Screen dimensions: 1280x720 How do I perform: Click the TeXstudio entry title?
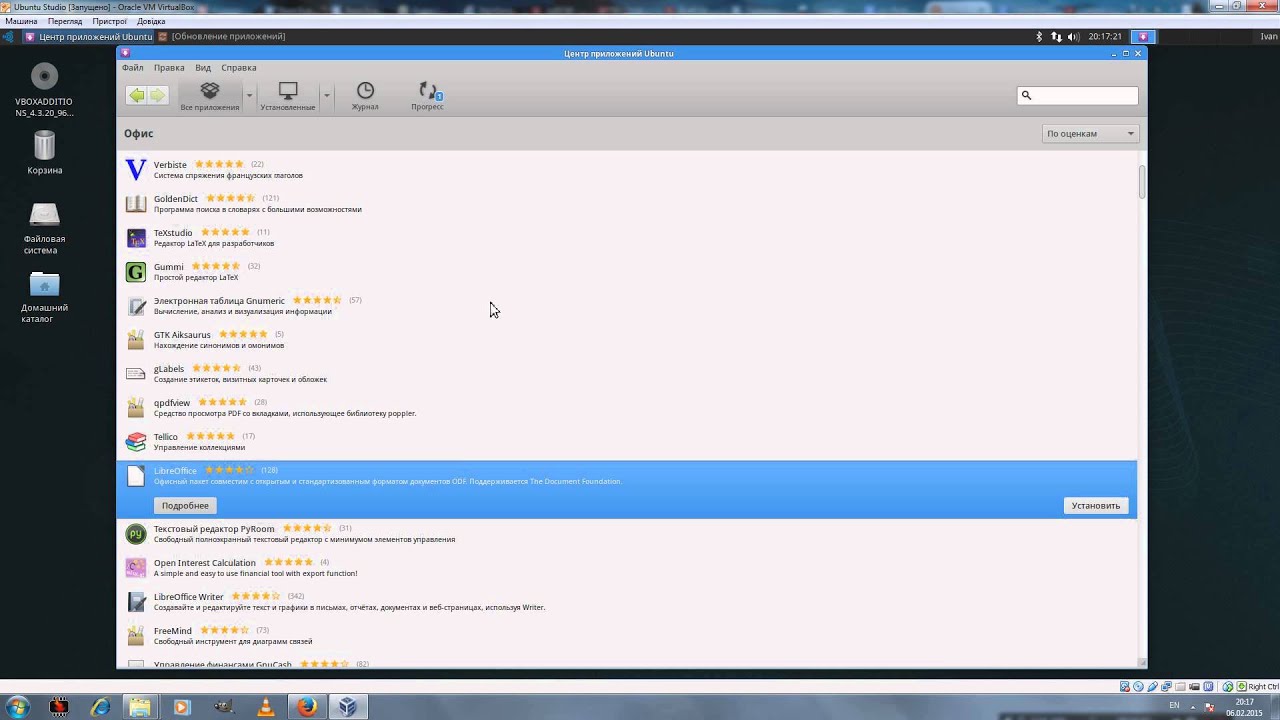point(173,233)
